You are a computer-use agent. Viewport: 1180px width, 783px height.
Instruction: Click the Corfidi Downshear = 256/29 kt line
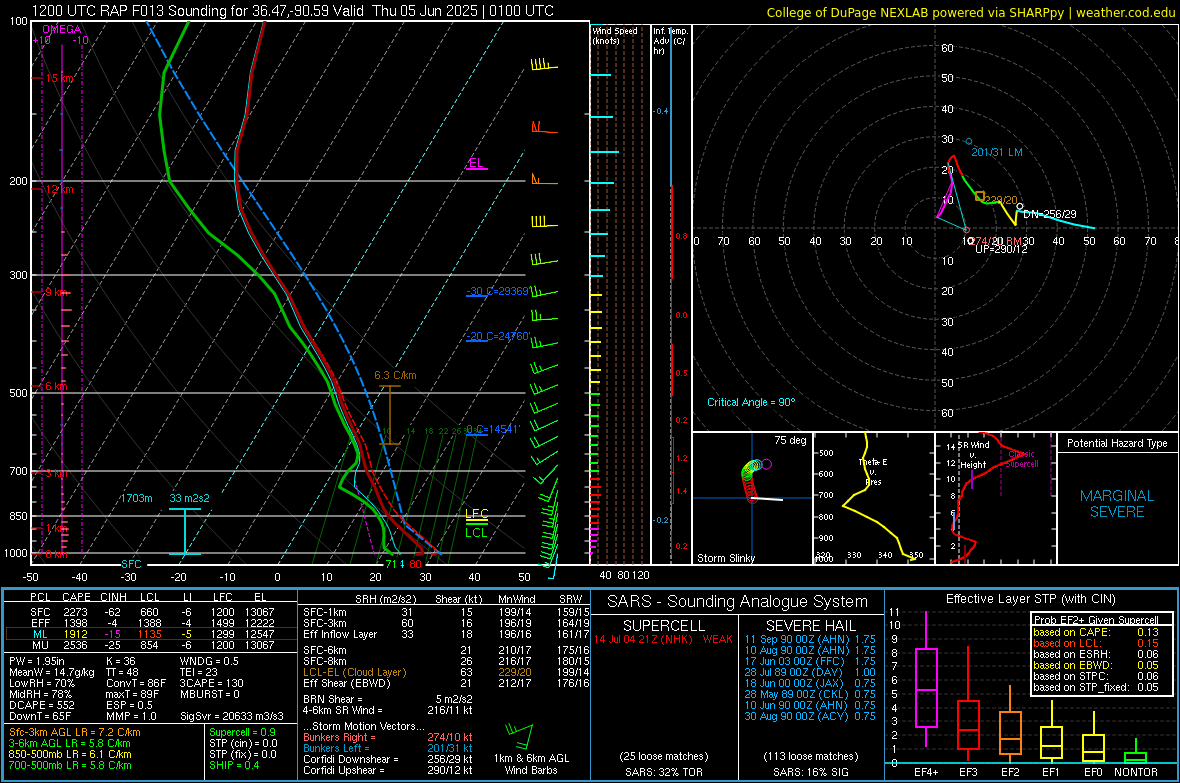coord(388,759)
